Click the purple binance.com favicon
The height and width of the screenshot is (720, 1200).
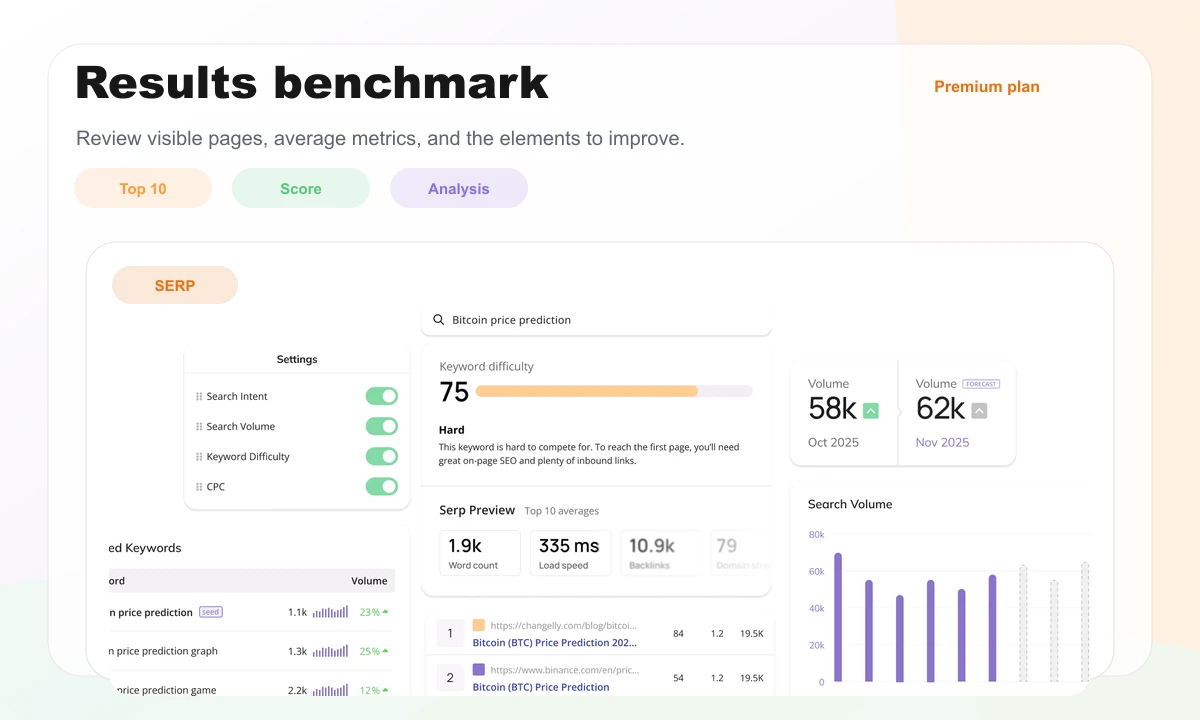(x=478, y=669)
